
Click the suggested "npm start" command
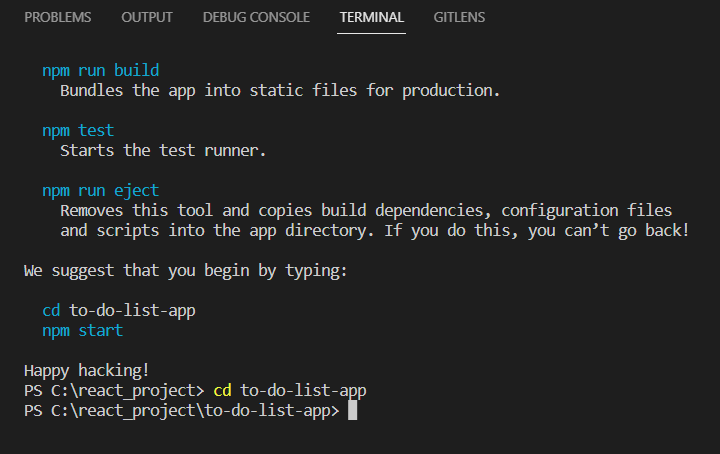coord(82,330)
